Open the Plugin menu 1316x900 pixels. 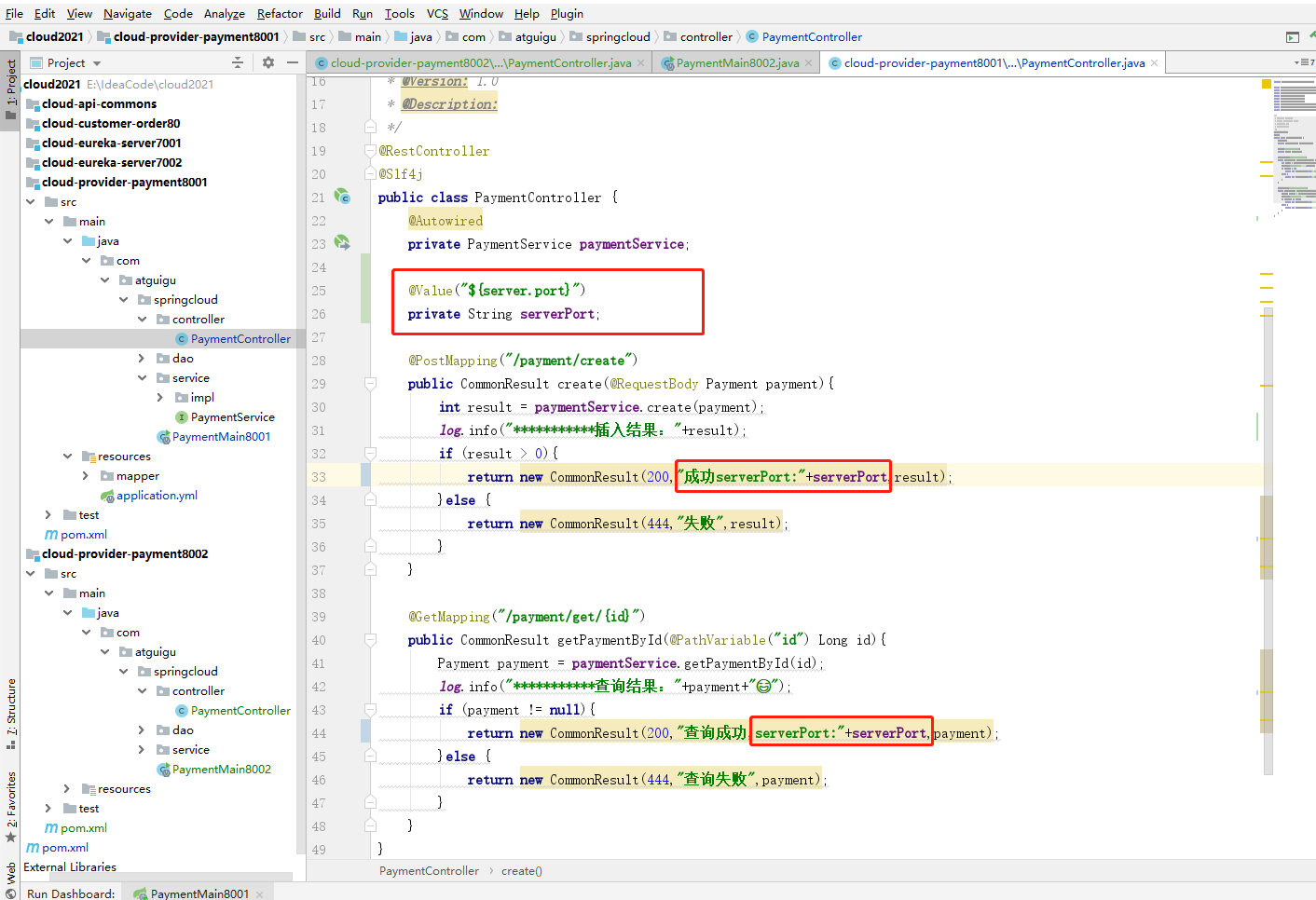point(567,13)
